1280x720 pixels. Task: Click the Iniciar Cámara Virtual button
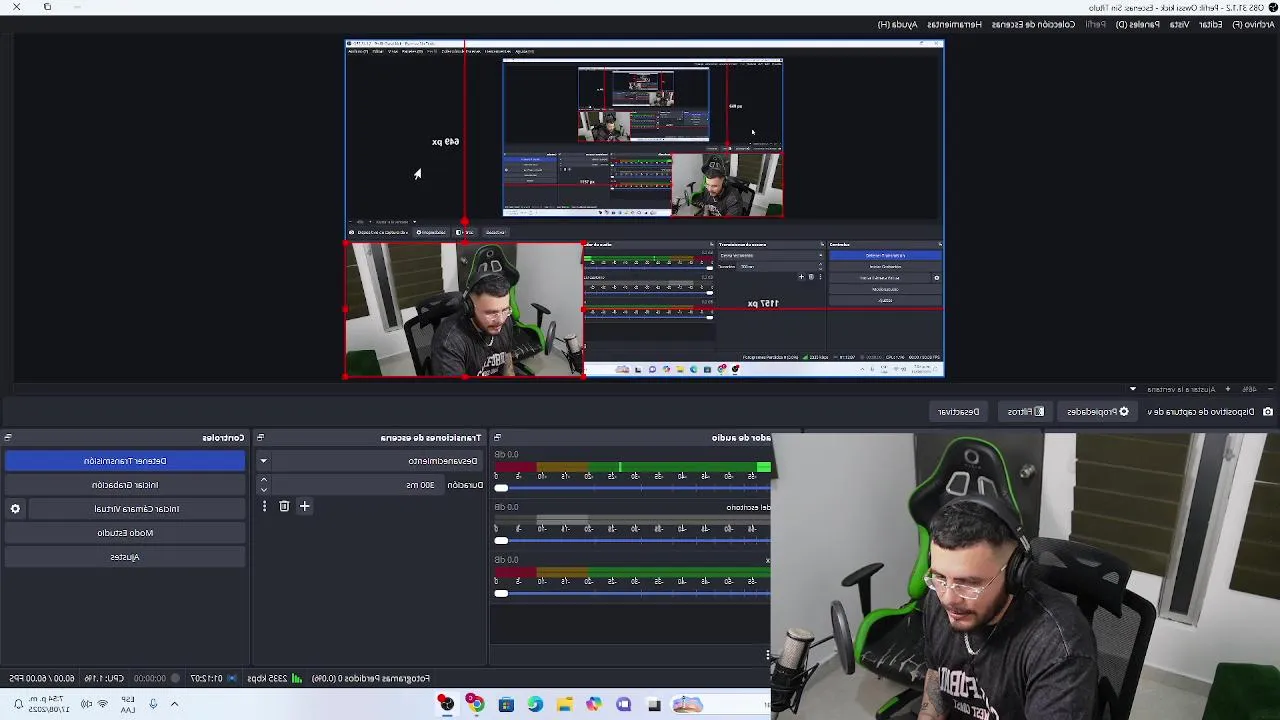pos(137,509)
